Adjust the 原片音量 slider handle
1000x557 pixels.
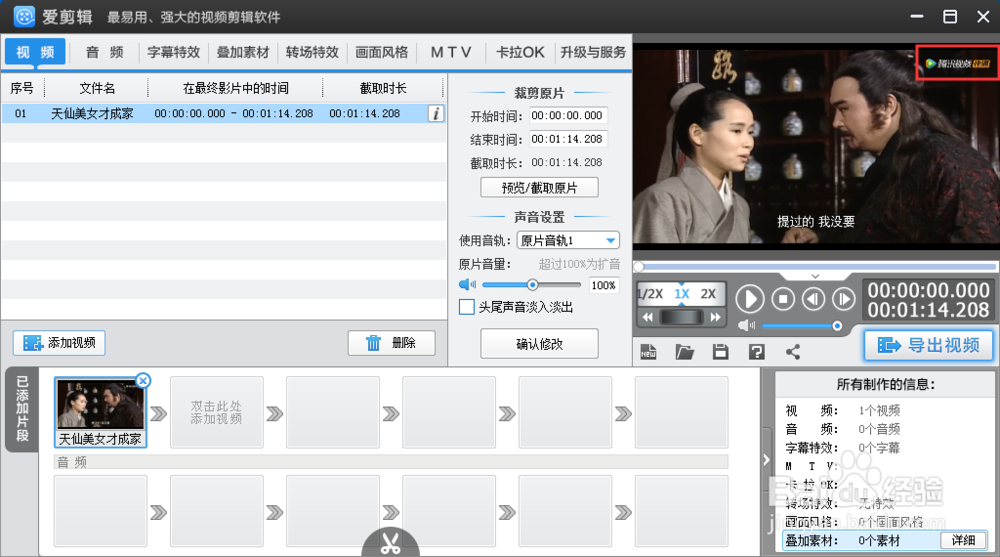pyautogui.click(x=532, y=285)
